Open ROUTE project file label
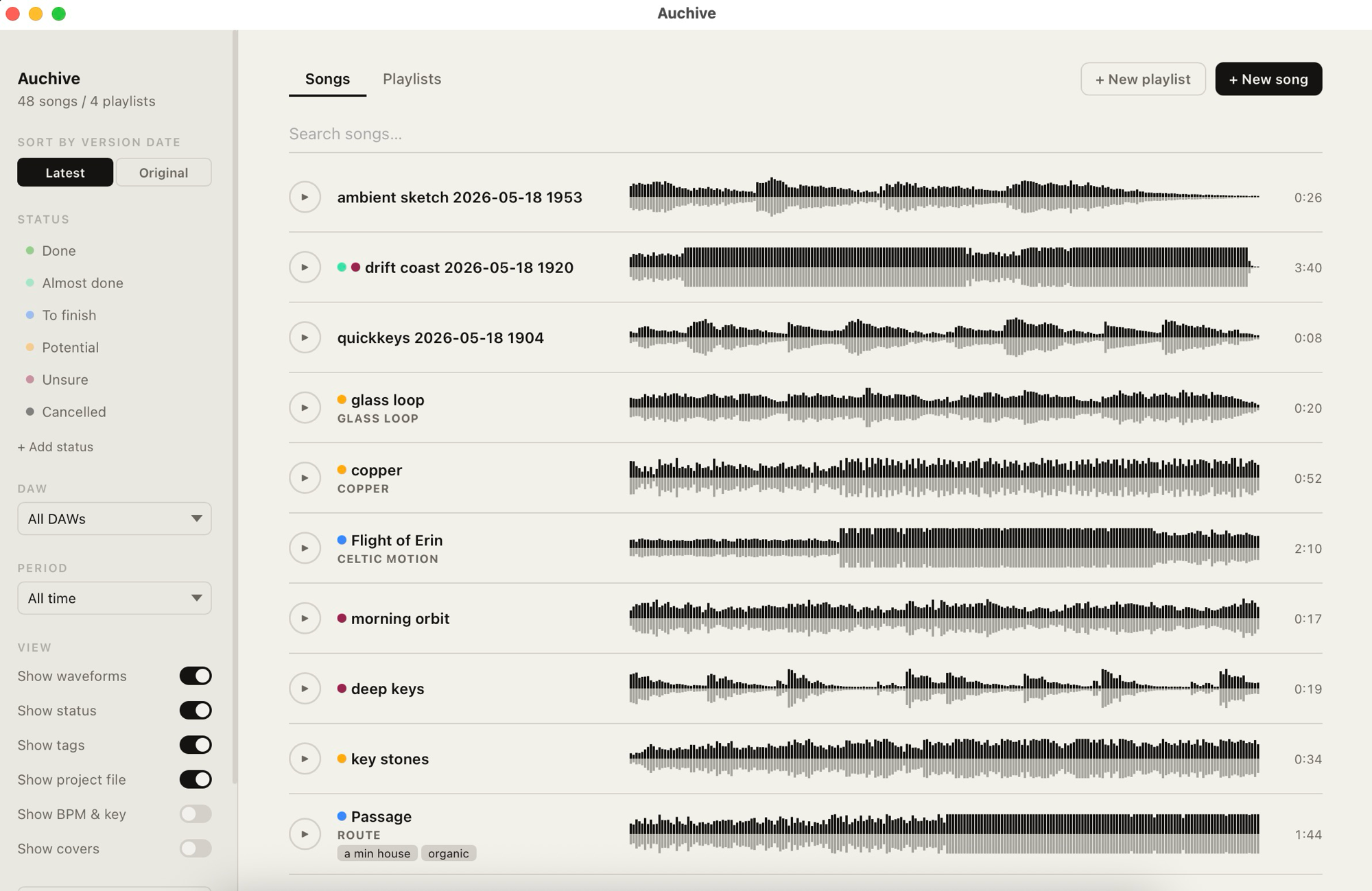1372x891 pixels. click(x=359, y=835)
